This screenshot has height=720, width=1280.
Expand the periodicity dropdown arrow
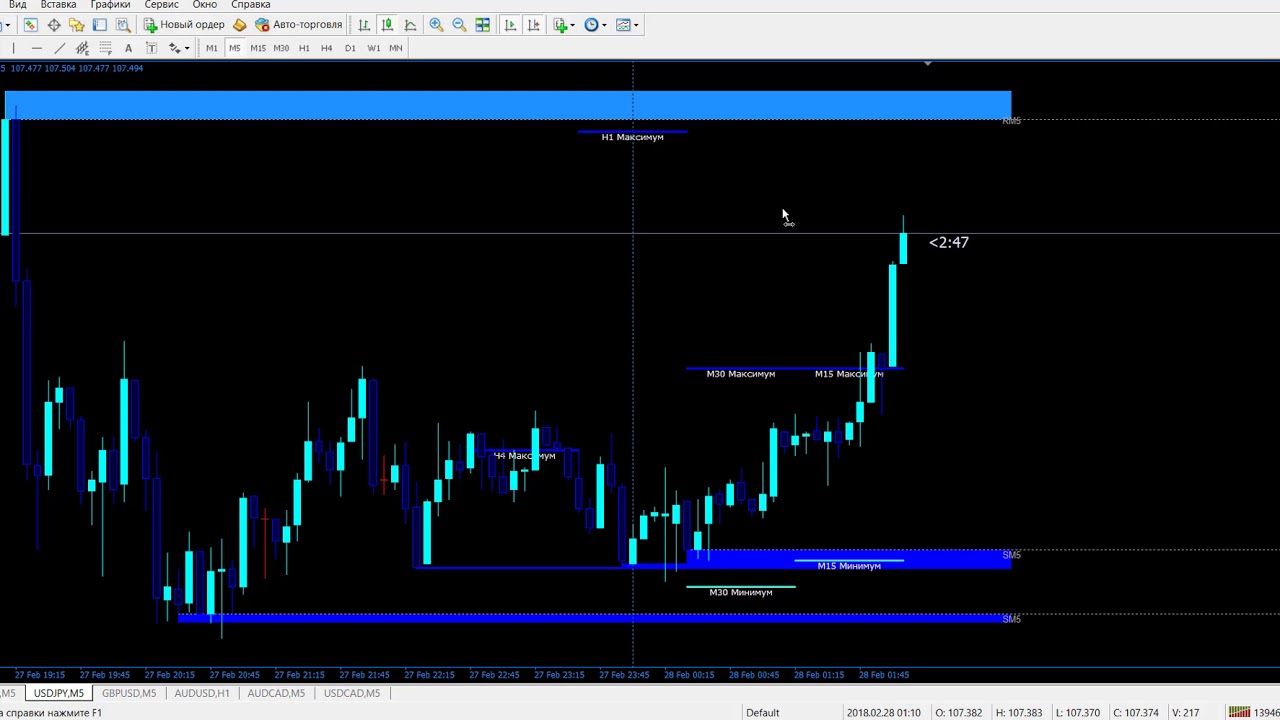604,25
